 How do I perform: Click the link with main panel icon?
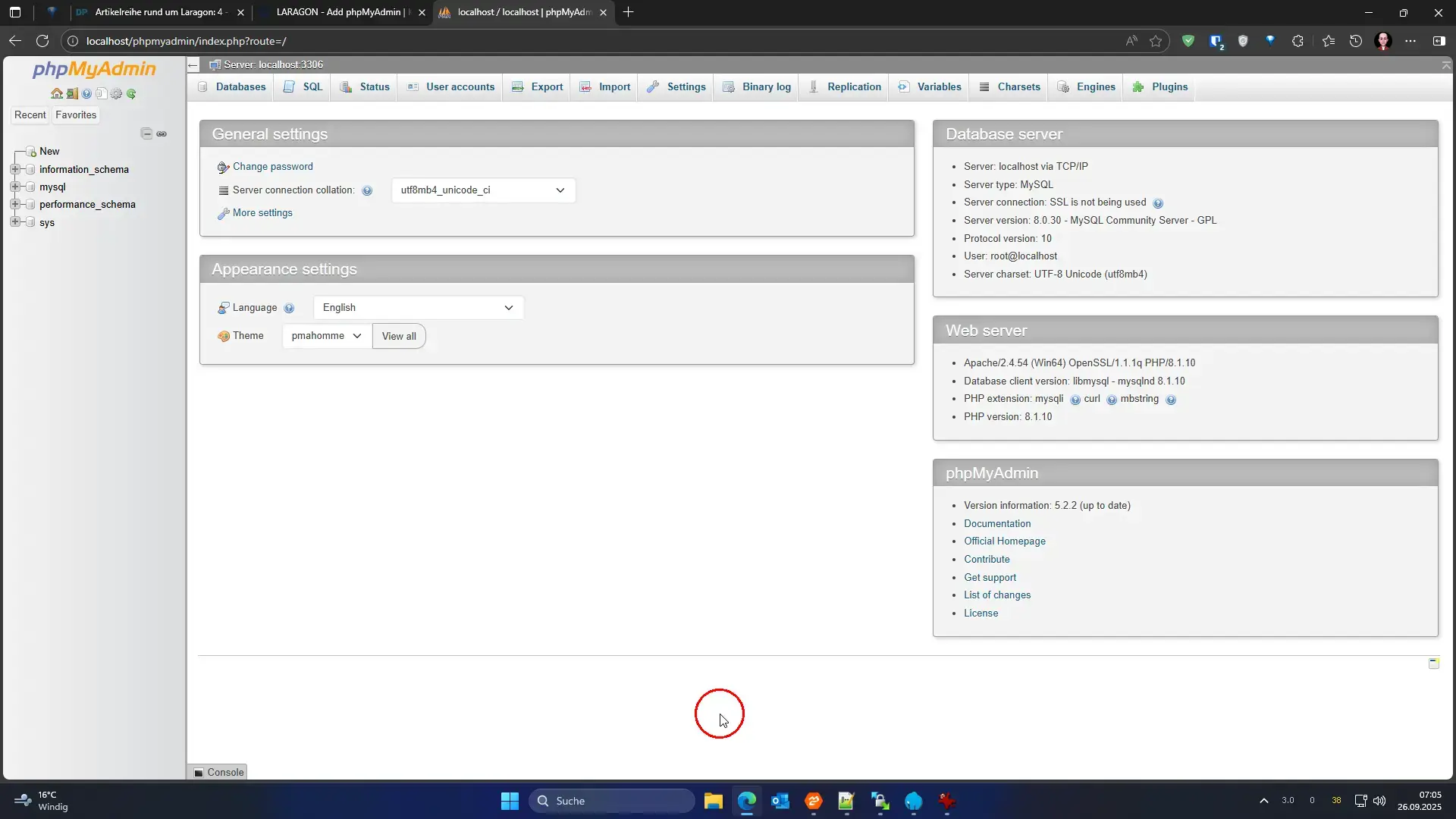(162, 133)
